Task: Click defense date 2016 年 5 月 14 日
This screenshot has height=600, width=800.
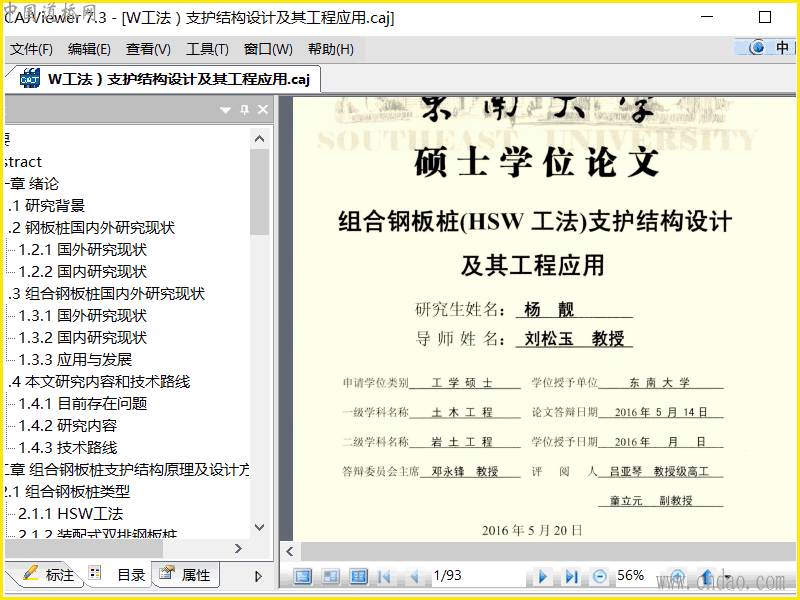Action: tap(661, 412)
